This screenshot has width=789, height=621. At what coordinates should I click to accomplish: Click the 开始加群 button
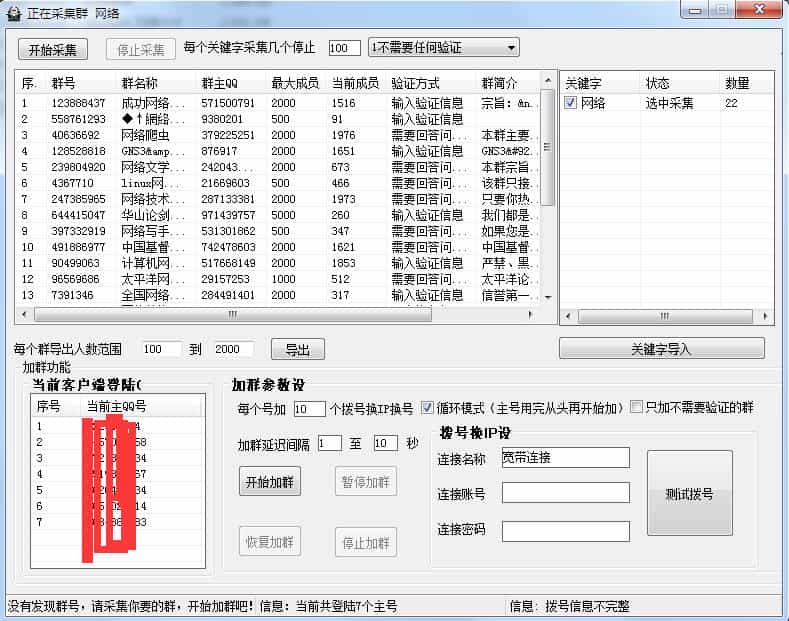[x=270, y=482]
